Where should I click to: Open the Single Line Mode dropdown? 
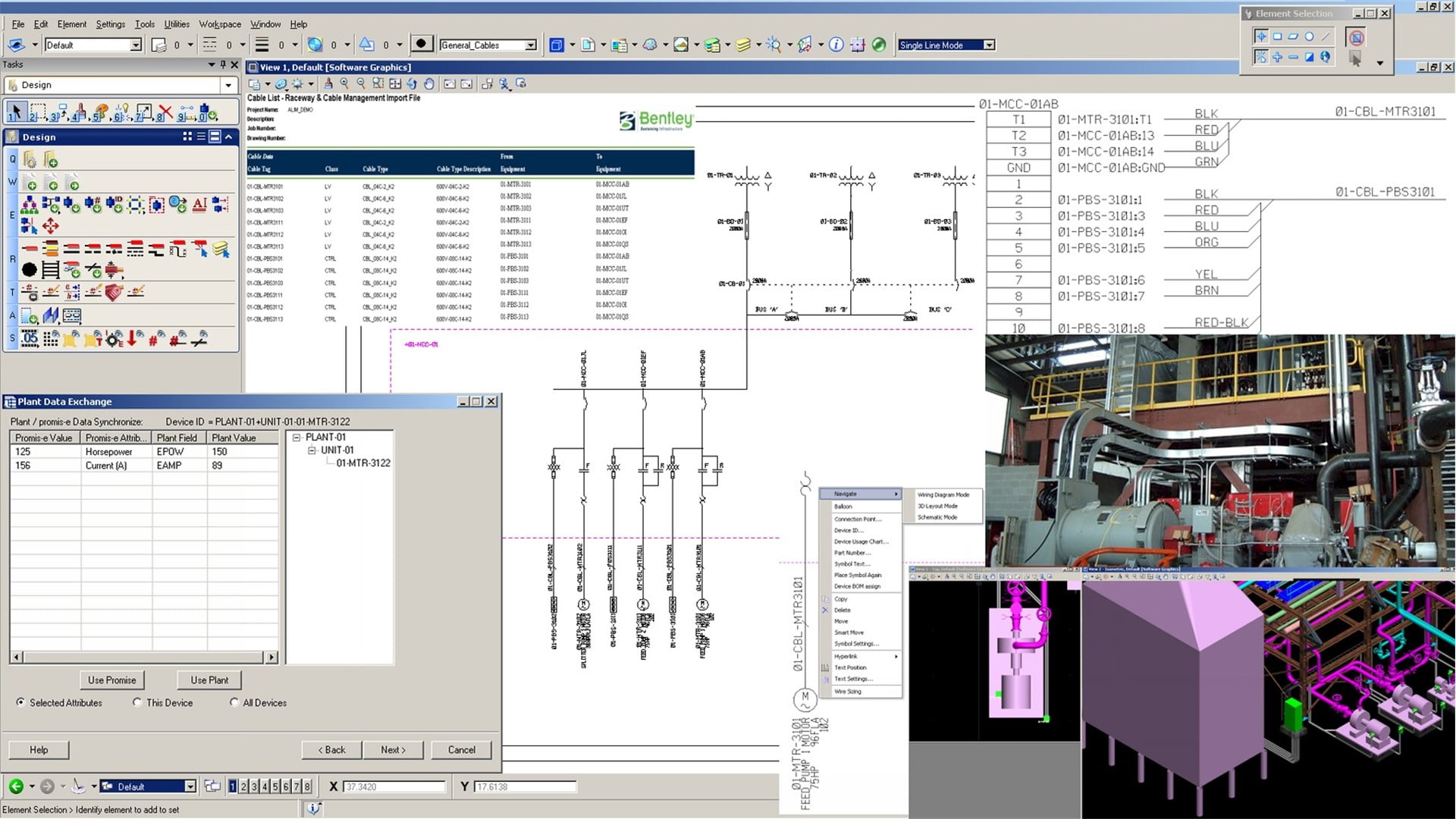(988, 45)
